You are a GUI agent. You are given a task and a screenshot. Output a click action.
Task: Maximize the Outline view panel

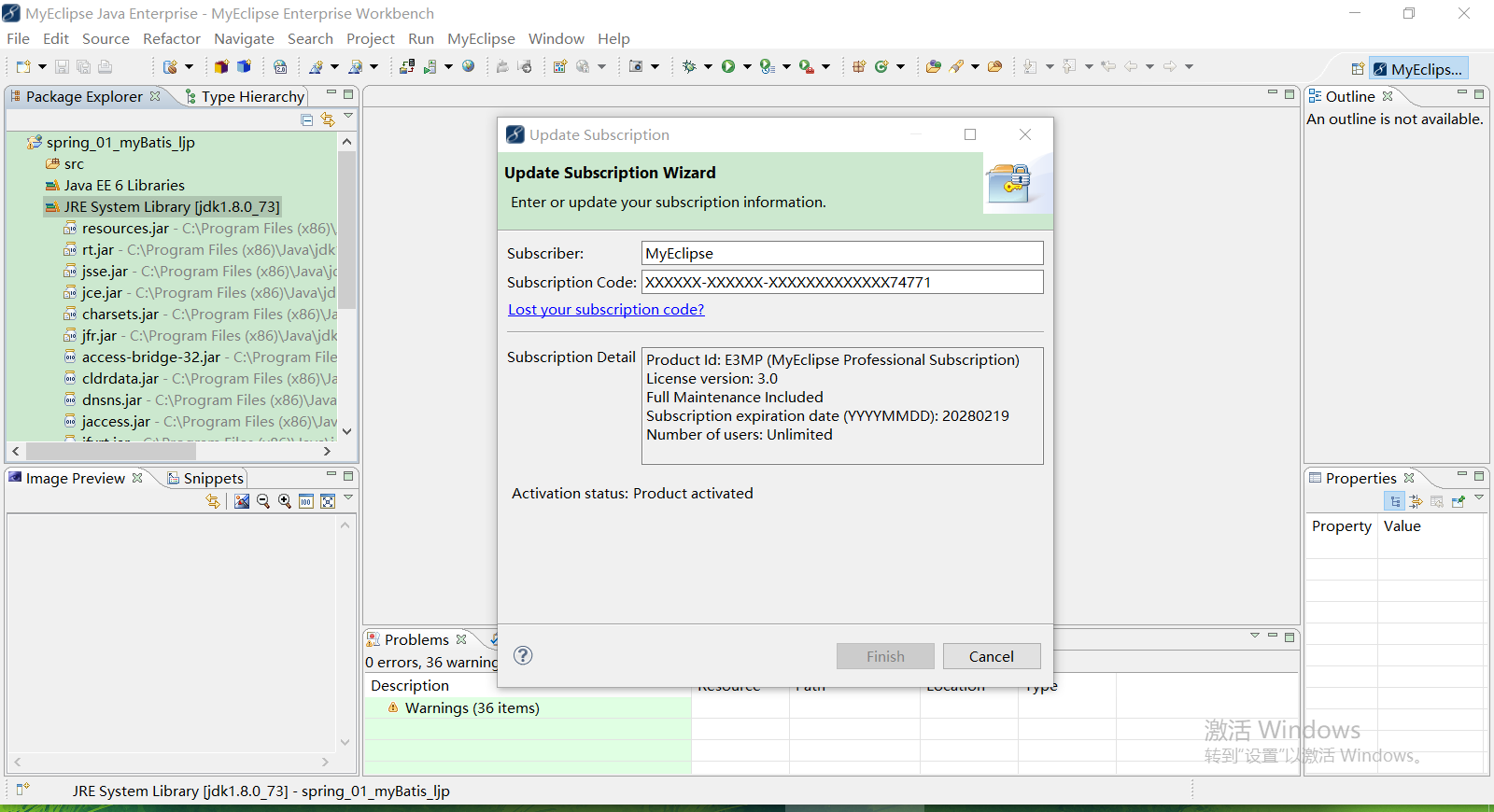[1479, 94]
